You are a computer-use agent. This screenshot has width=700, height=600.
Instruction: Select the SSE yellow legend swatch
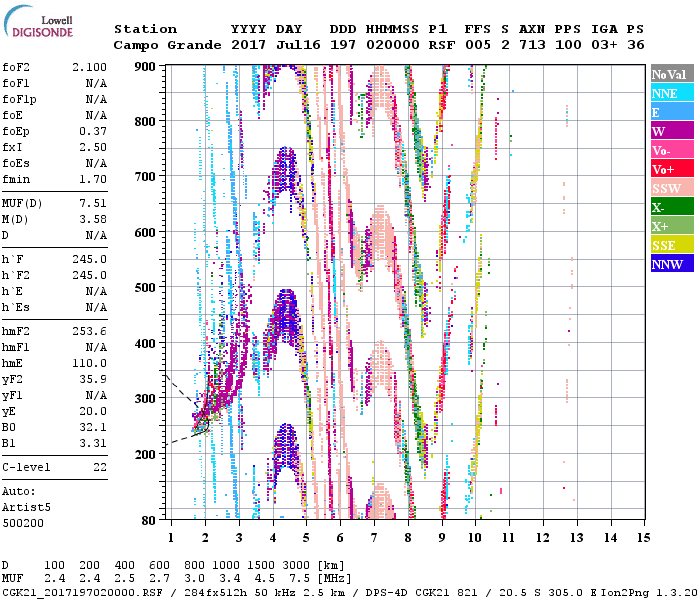tap(672, 245)
